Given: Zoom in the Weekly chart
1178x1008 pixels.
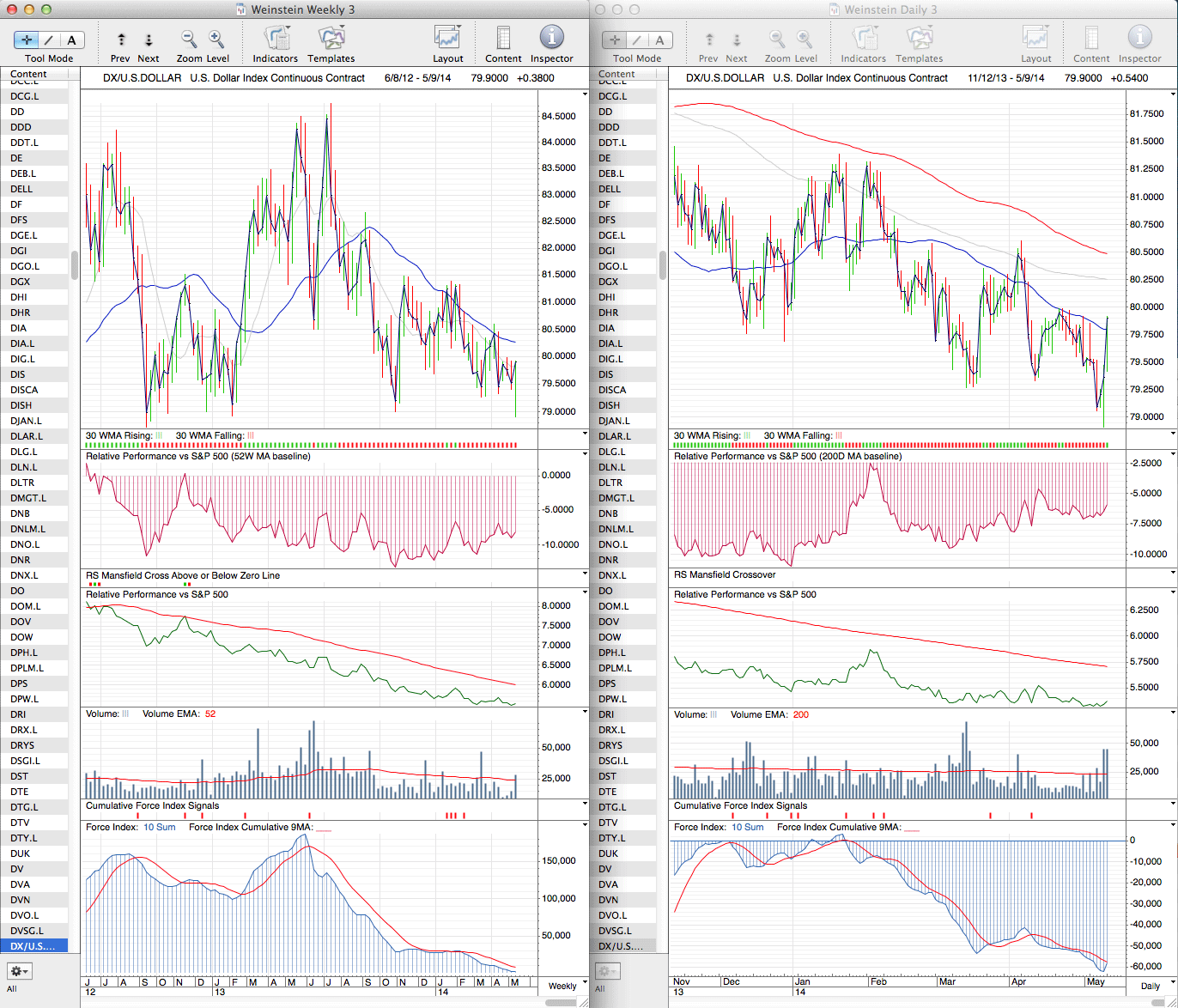Looking at the screenshot, I should coord(216,39).
